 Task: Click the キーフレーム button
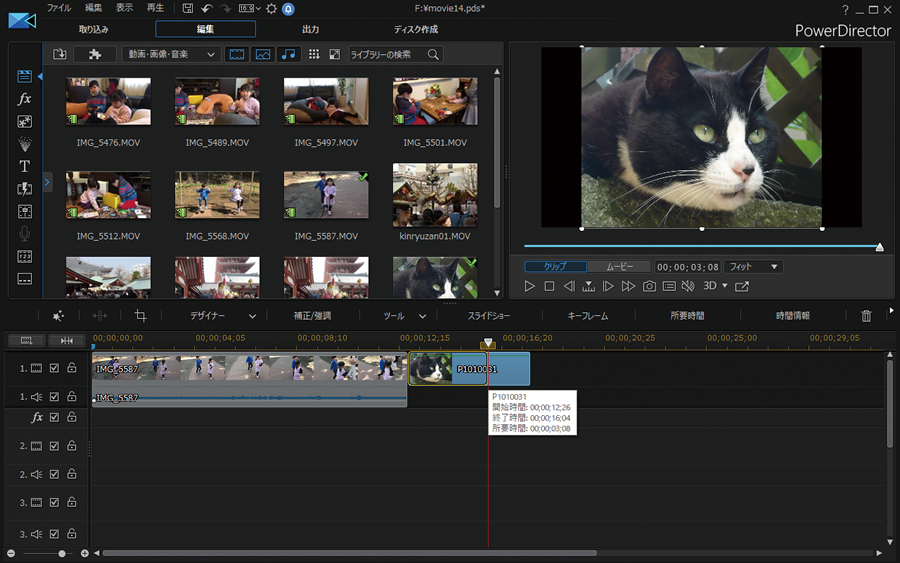(587, 316)
